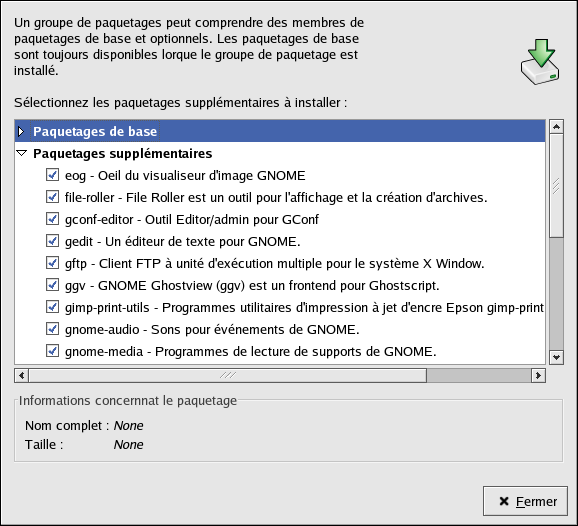Uncheck the eog package checkbox
Image resolution: width=578 pixels, height=526 pixels.
52,175
